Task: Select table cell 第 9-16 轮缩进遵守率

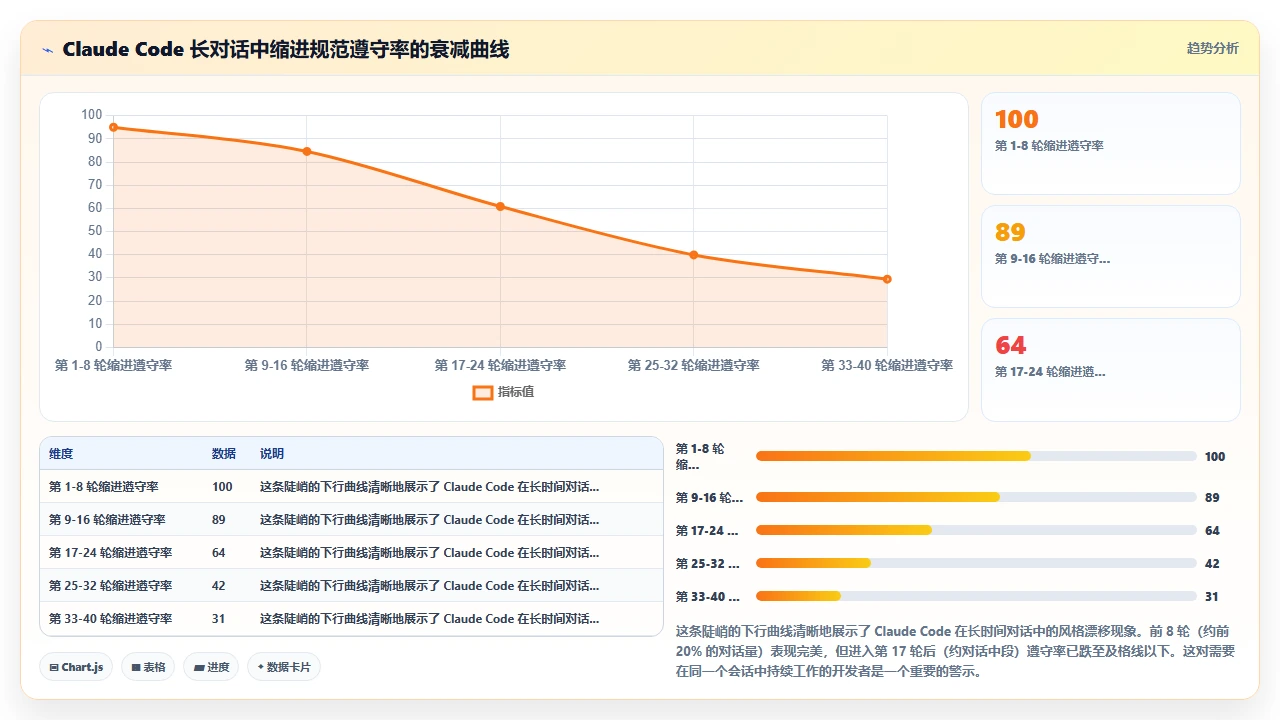Action: click(107, 520)
